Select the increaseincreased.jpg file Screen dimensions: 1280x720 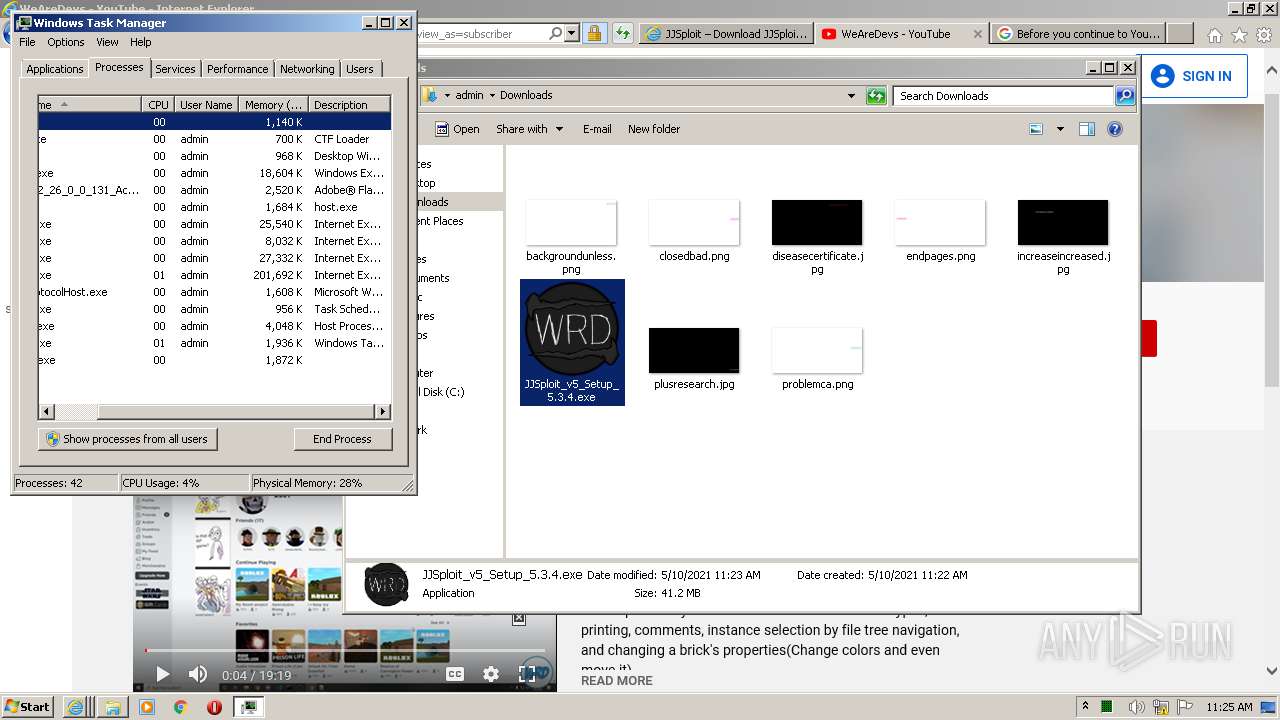[x=1063, y=237]
